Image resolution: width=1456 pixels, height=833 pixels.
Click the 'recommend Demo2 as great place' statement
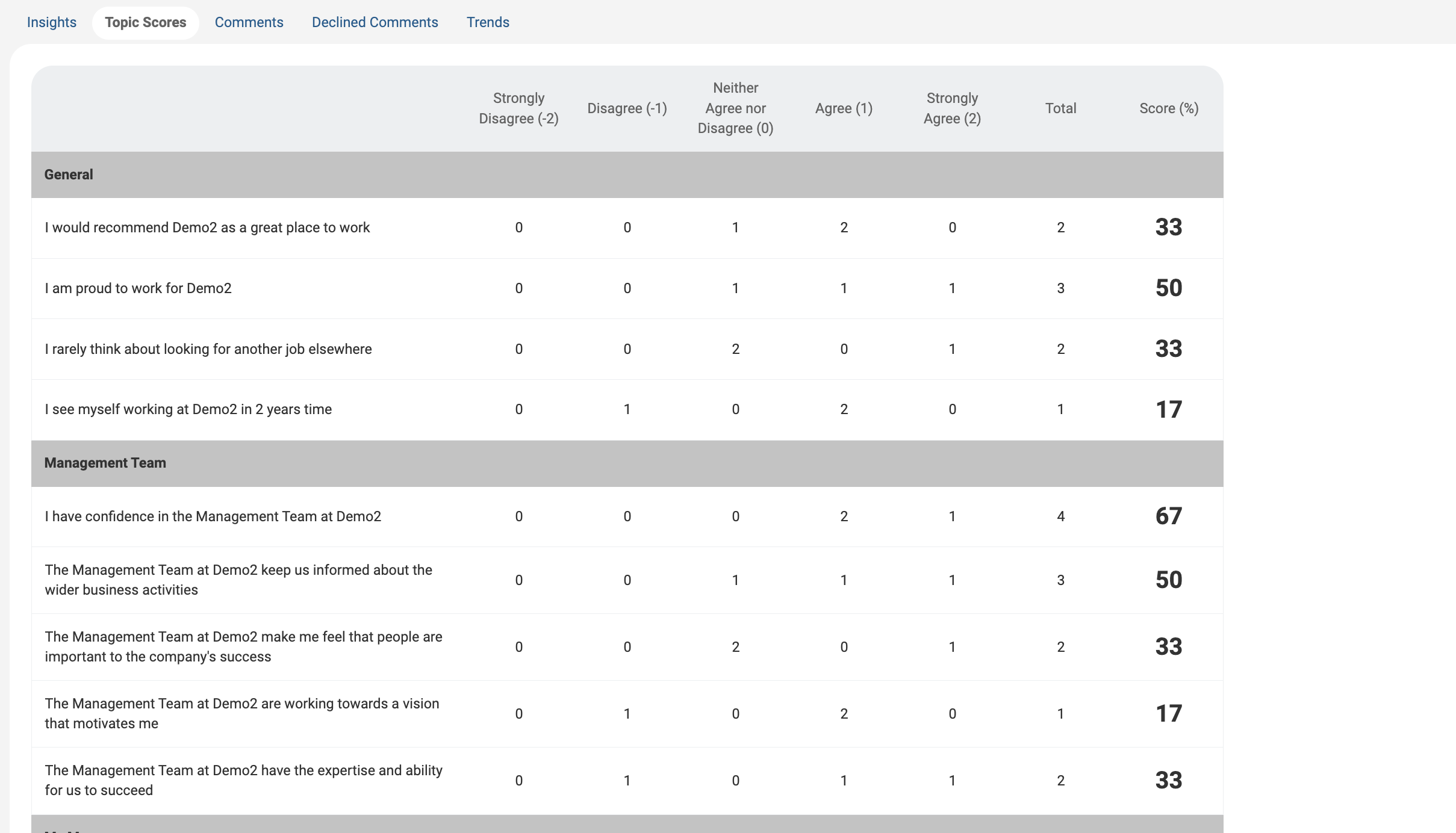coord(207,228)
